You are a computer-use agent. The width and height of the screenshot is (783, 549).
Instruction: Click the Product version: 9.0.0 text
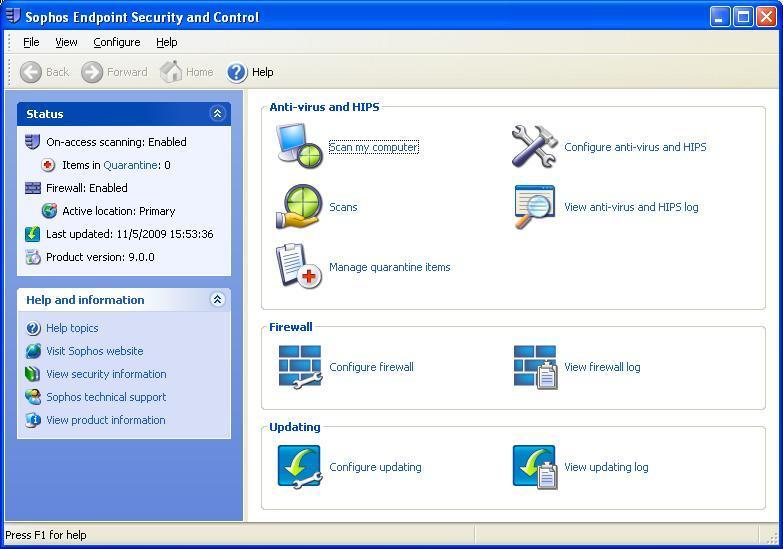100,257
